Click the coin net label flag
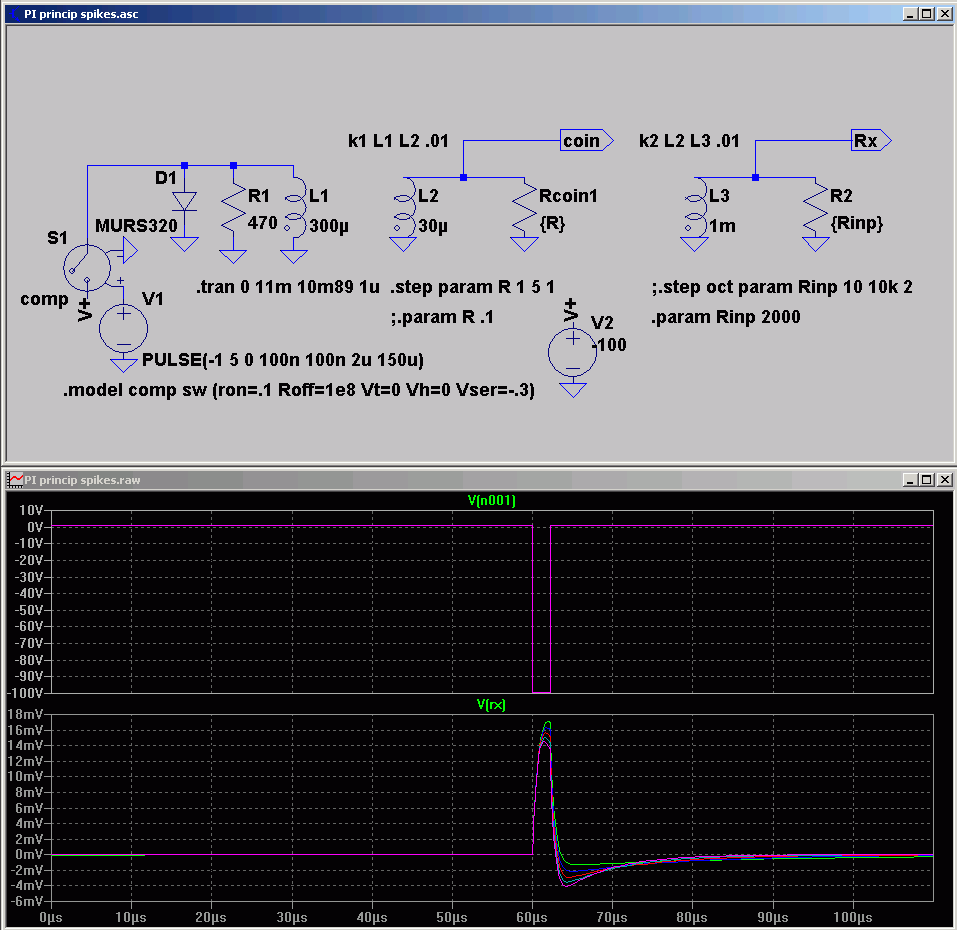 (x=583, y=141)
